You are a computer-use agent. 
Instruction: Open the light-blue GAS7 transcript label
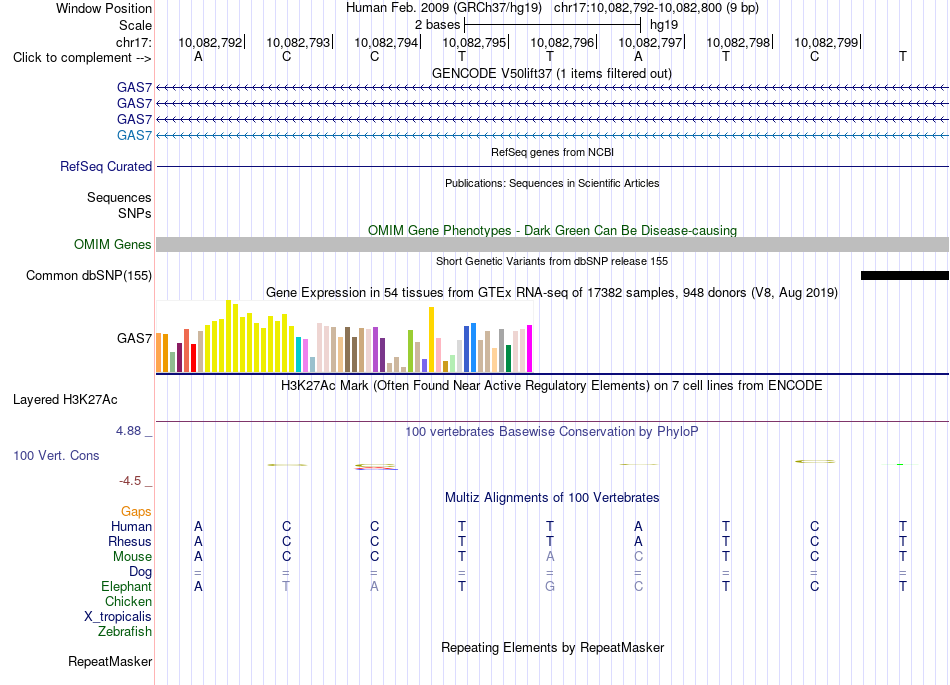tap(134, 135)
